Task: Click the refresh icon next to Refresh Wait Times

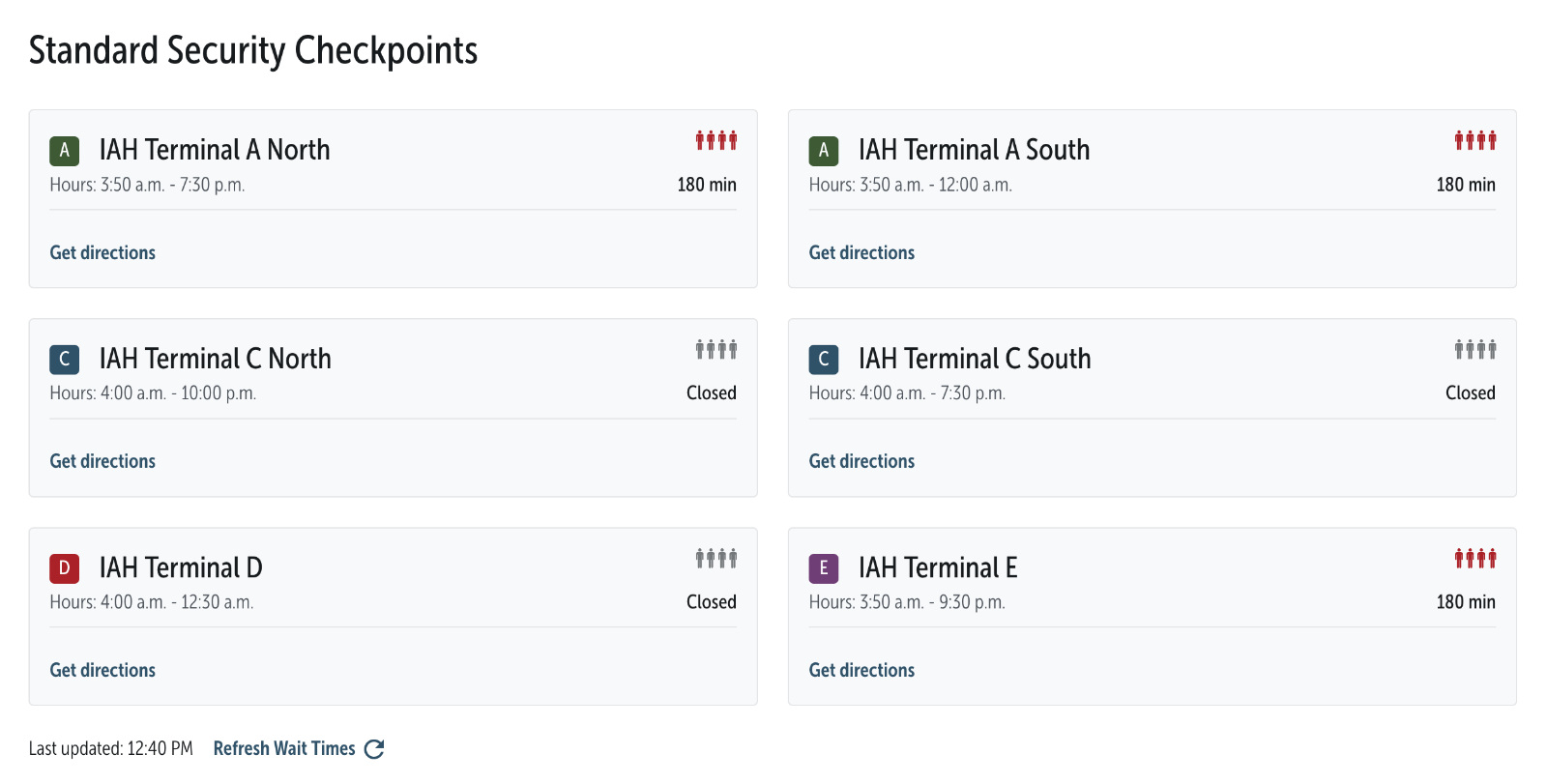Action: point(374,748)
